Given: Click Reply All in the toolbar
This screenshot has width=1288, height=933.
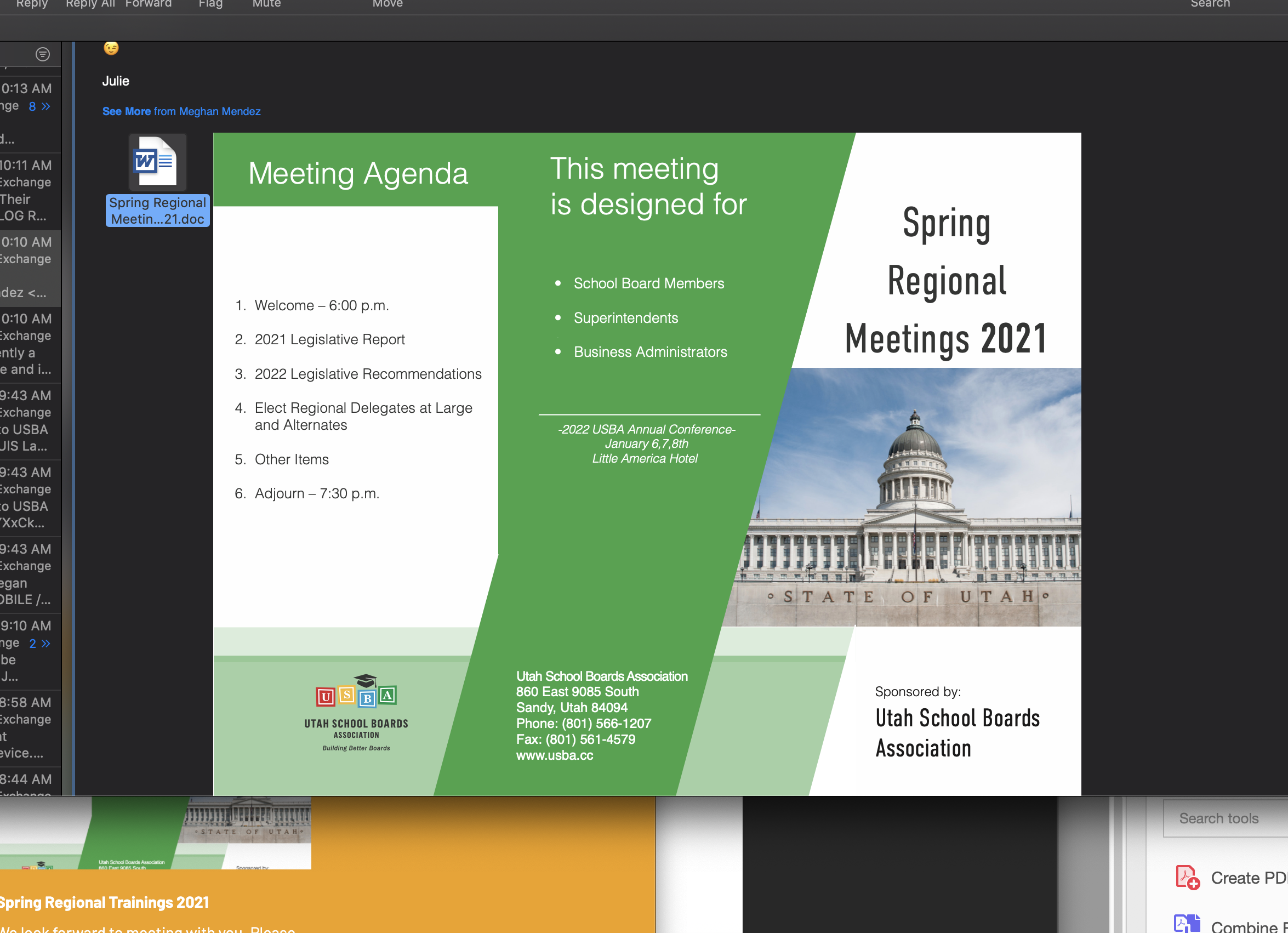Looking at the screenshot, I should pos(90,4).
